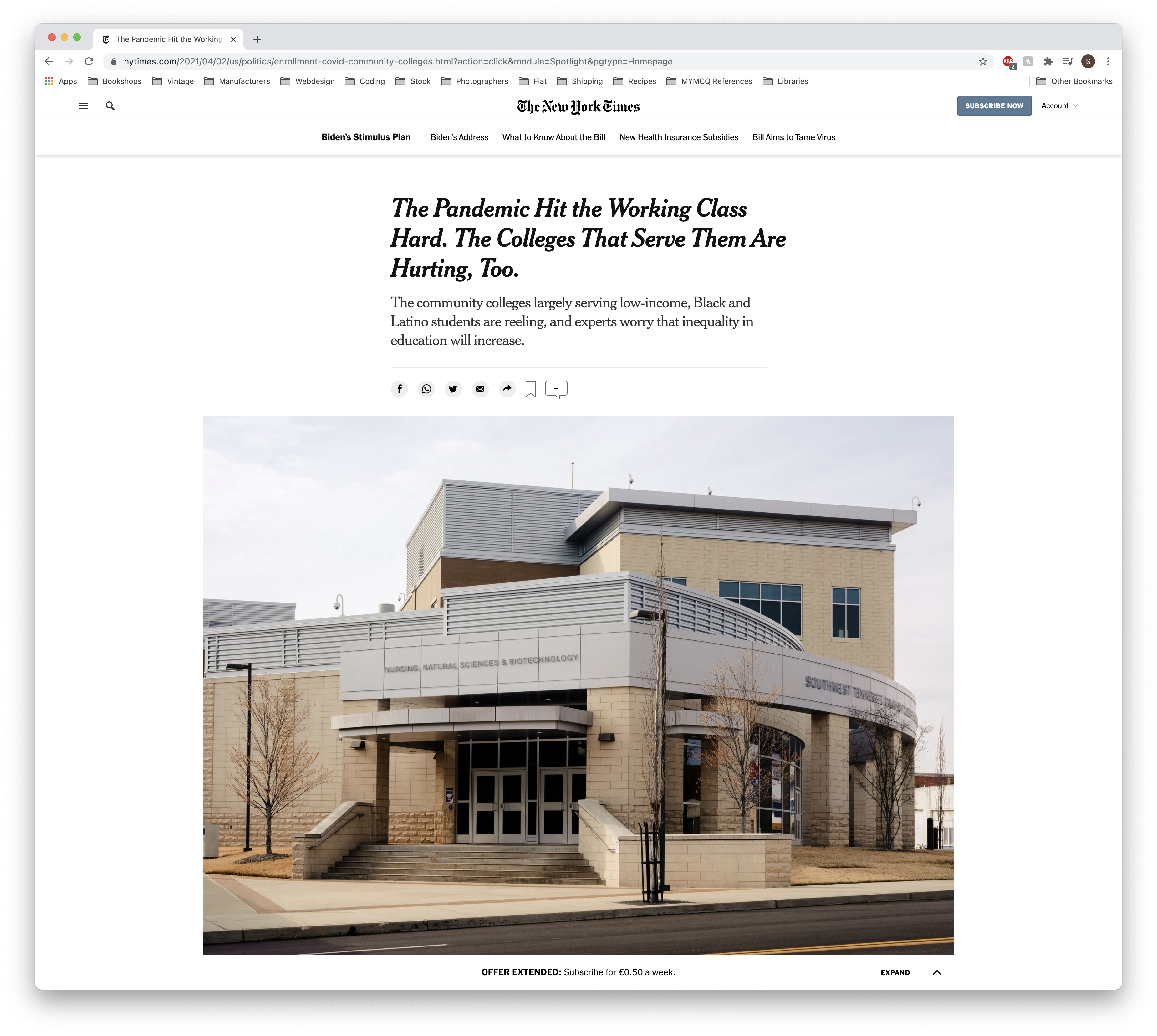Open Chrome three-dot menu

[x=1108, y=61]
